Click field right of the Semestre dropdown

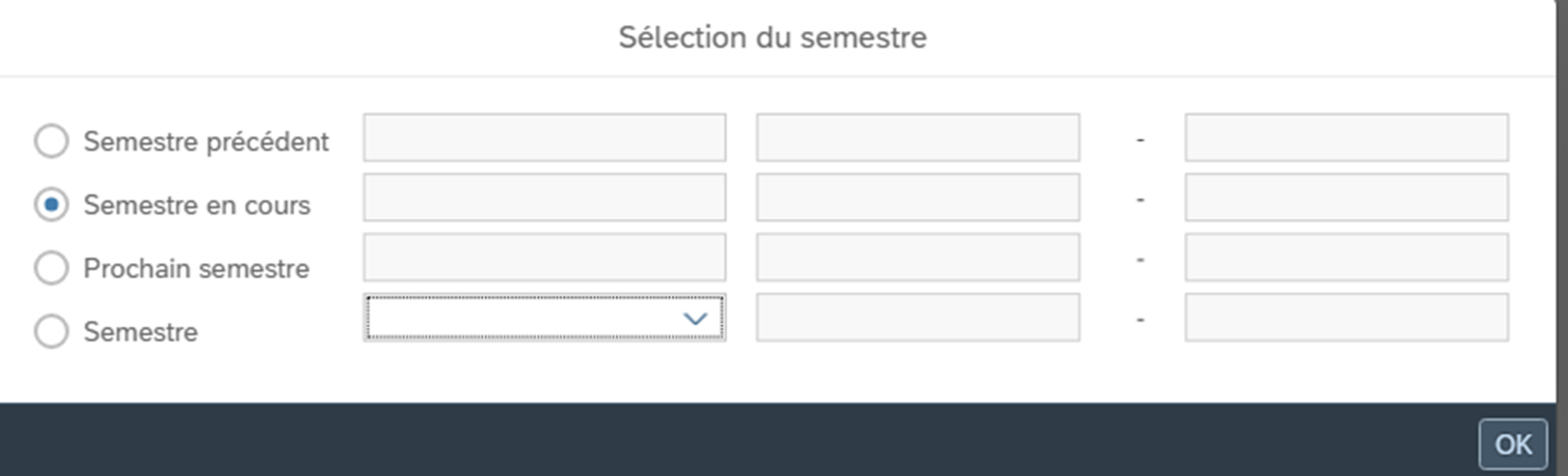(x=917, y=318)
